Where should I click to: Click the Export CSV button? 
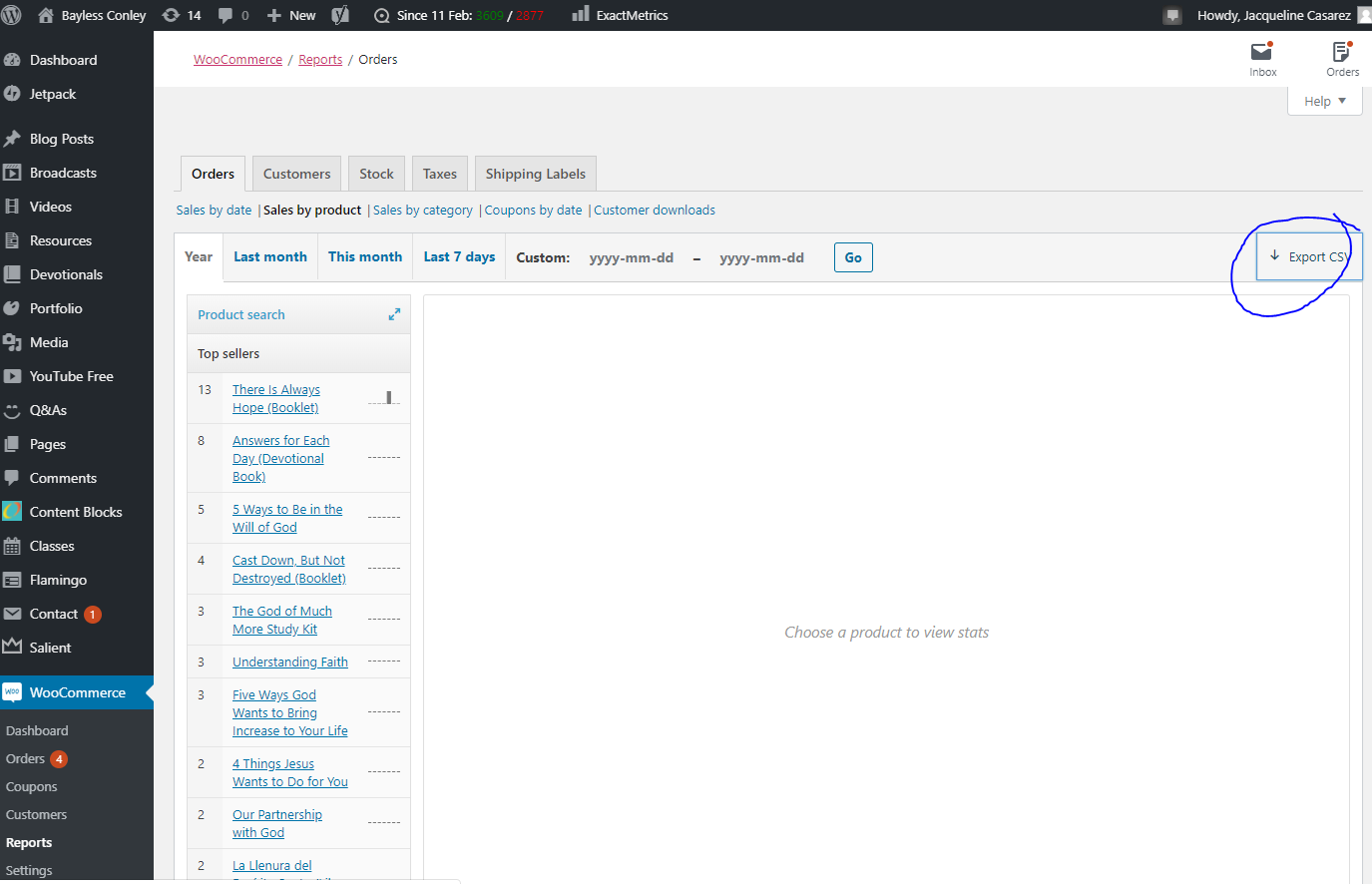click(x=1308, y=255)
